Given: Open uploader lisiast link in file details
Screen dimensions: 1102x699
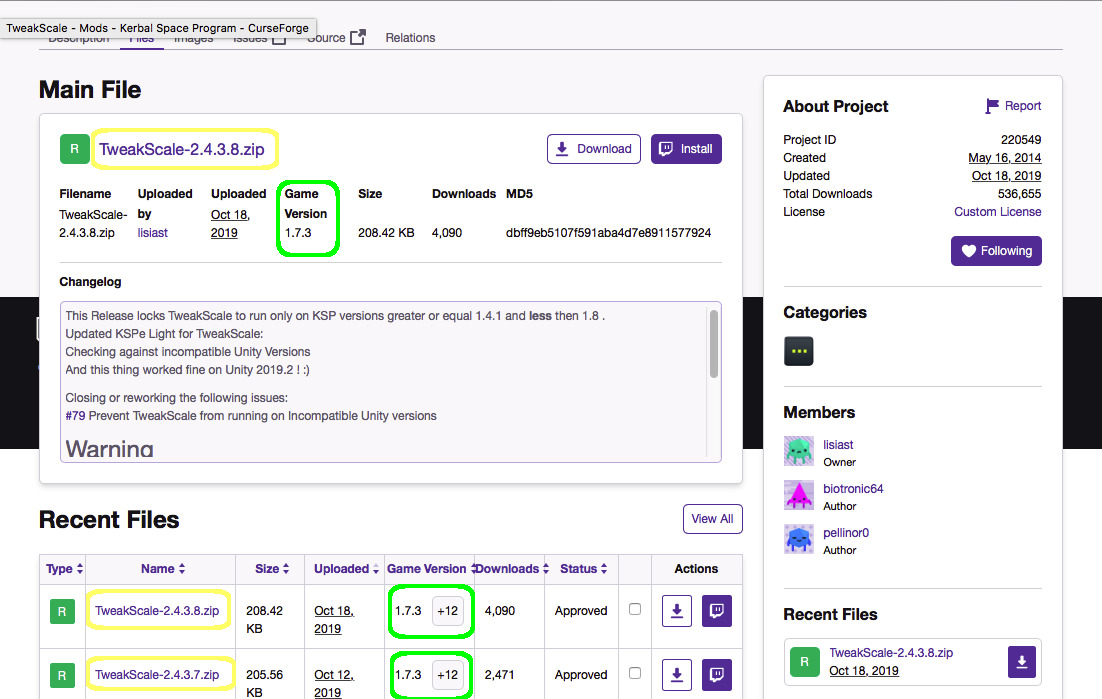Looking at the screenshot, I should coord(153,233).
